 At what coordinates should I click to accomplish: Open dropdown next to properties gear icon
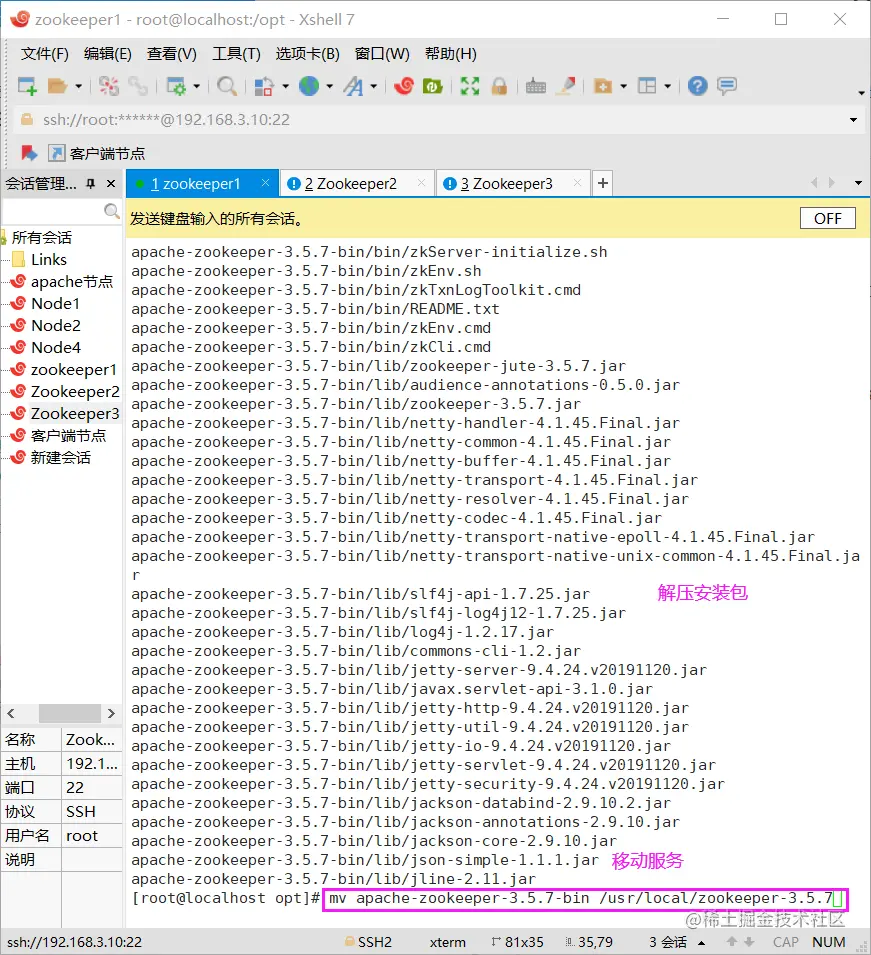196,86
